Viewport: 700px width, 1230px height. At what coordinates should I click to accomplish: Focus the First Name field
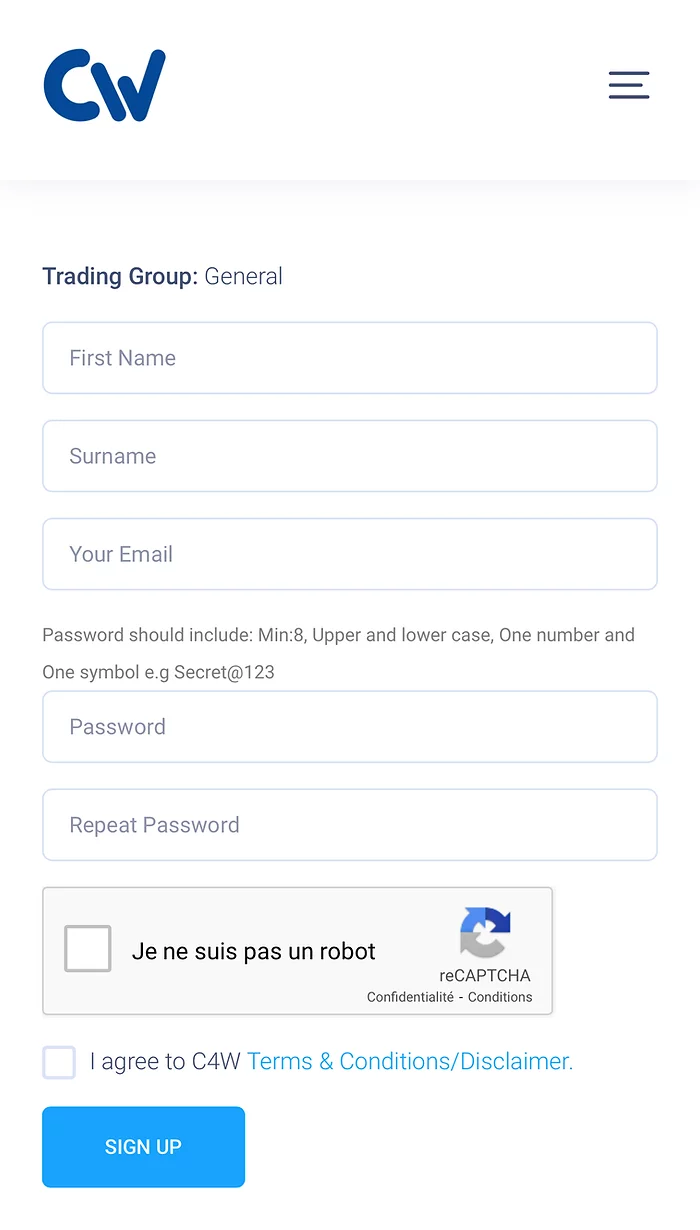point(350,358)
